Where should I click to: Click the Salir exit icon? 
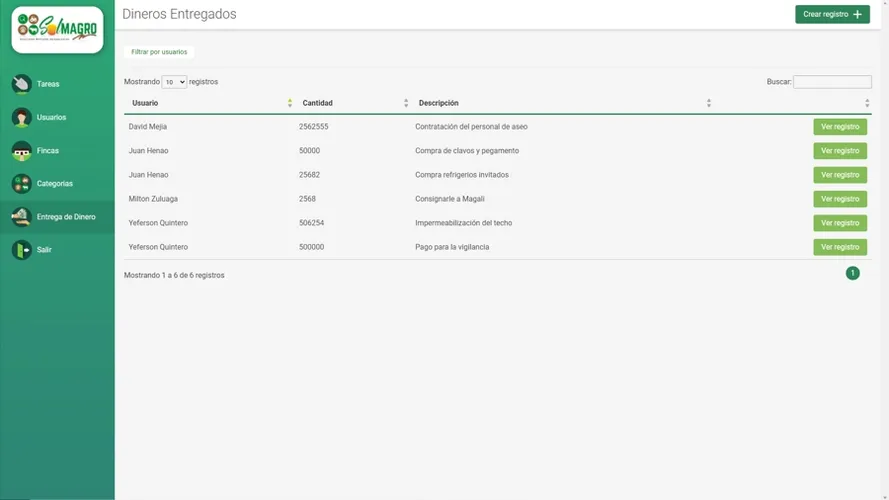point(21,250)
